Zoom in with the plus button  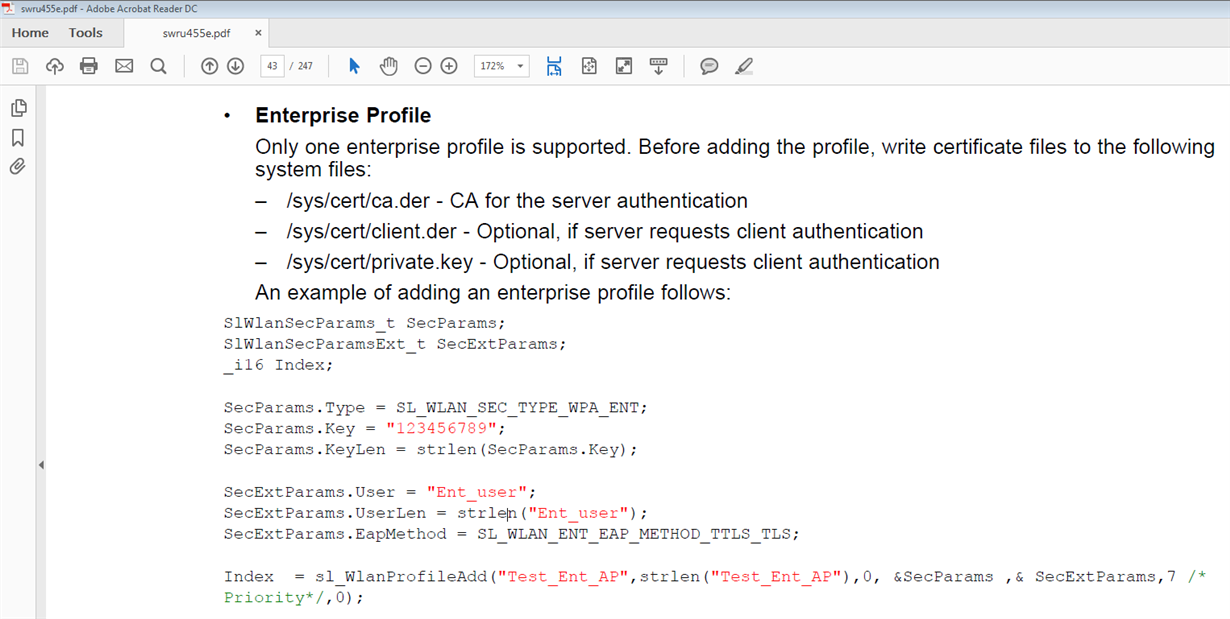click(449, 66)
